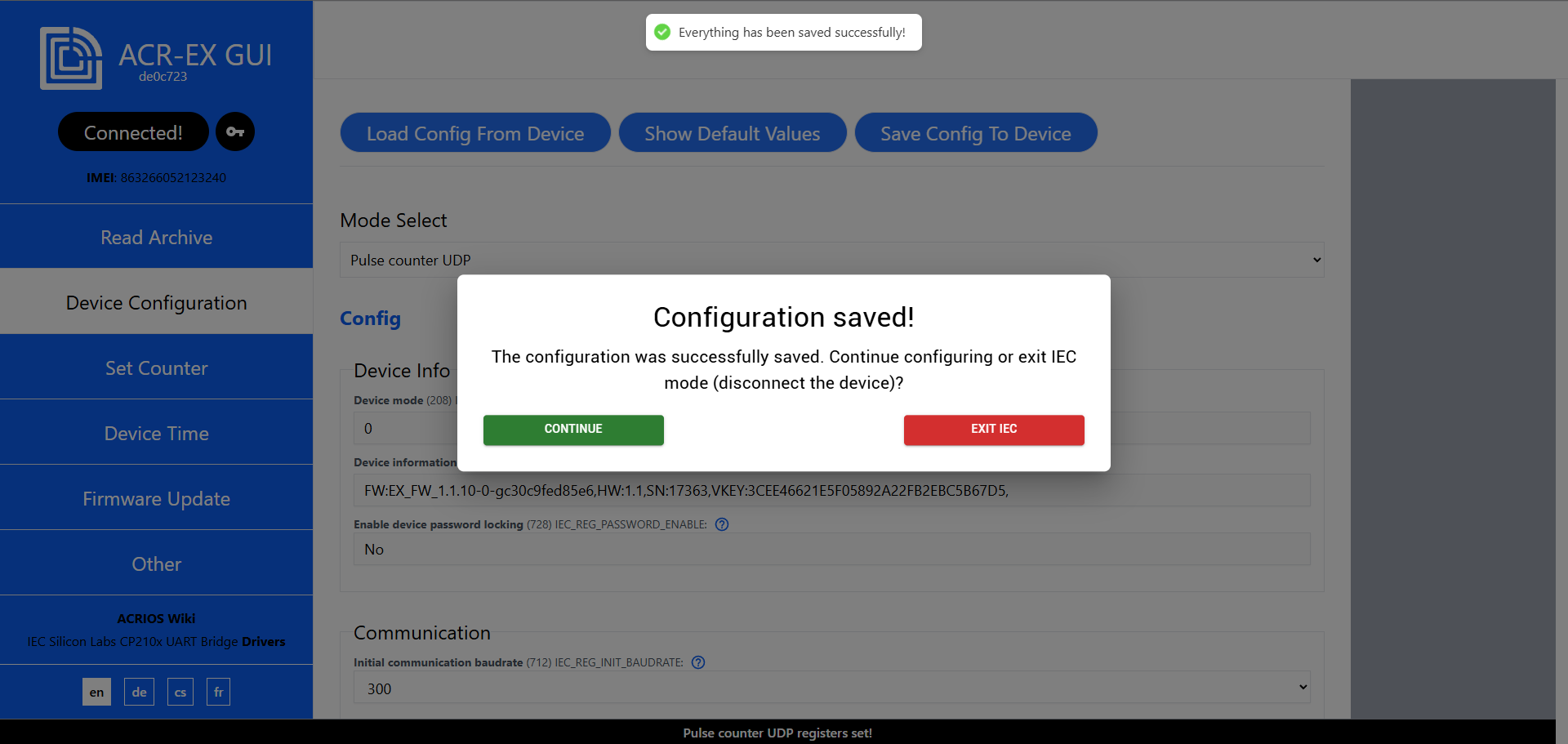This screenshot has height=744, width=1568.
Task: Open Read Archive section
Action: tap(156, 237)
